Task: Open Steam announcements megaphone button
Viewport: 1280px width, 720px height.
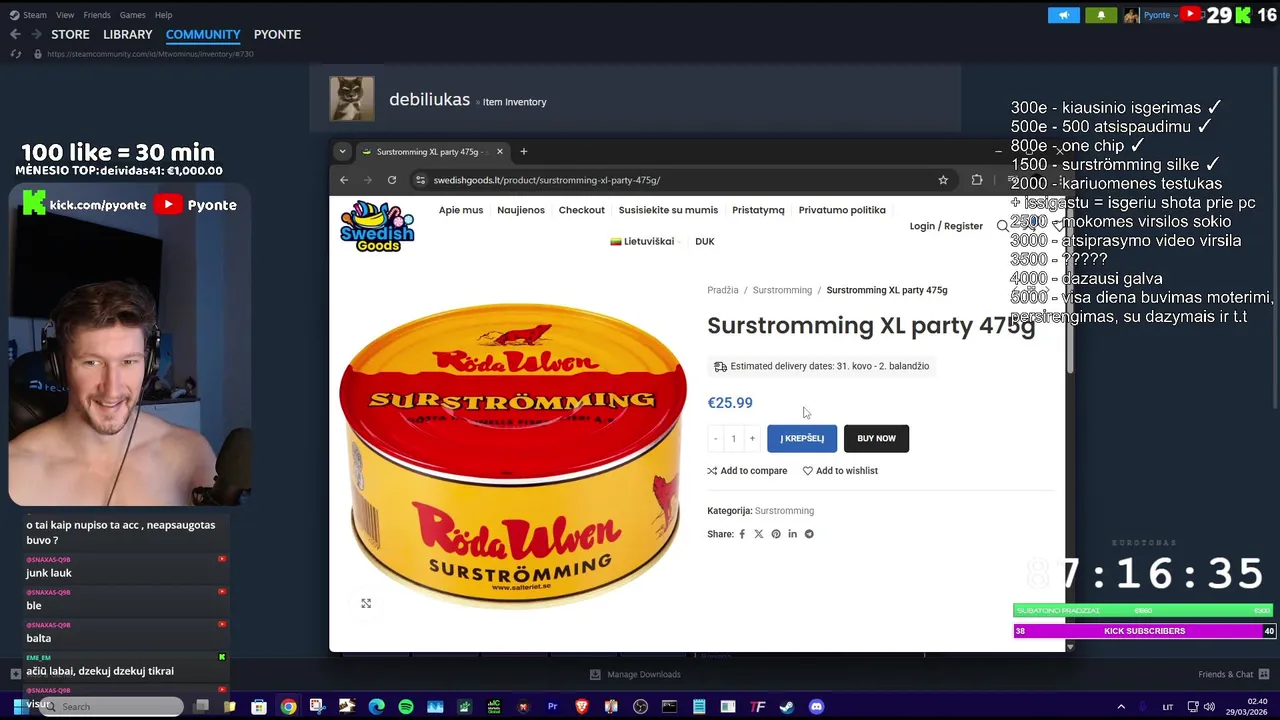Action: coord(1064,15)
